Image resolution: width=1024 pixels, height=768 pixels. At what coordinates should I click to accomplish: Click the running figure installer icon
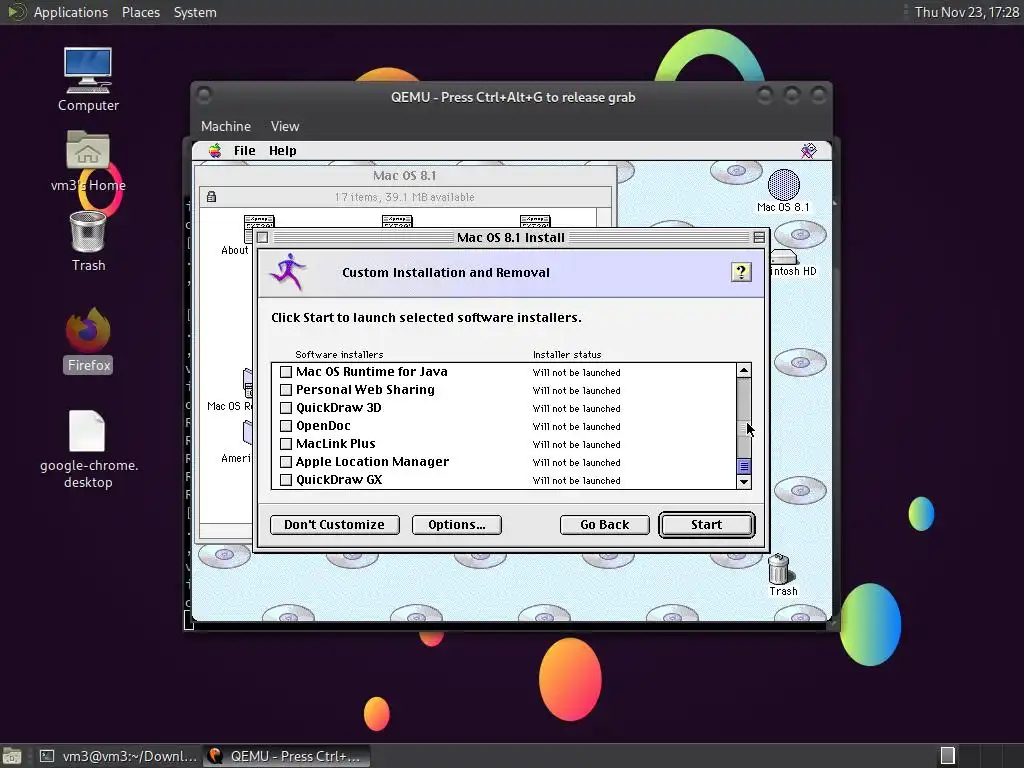coord(287,272)
